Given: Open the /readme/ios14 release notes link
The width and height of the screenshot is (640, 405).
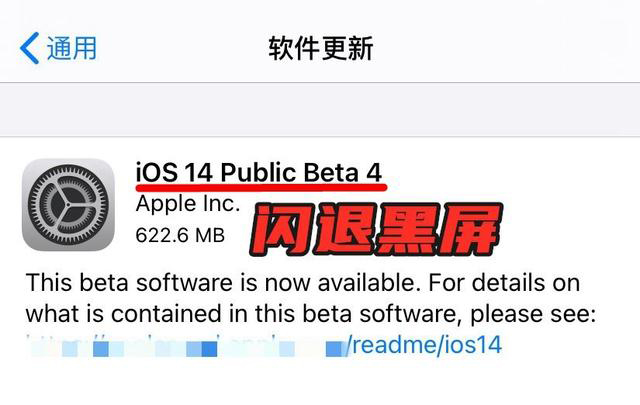Looking at the screenshot, I should click(x=424, y=345).
